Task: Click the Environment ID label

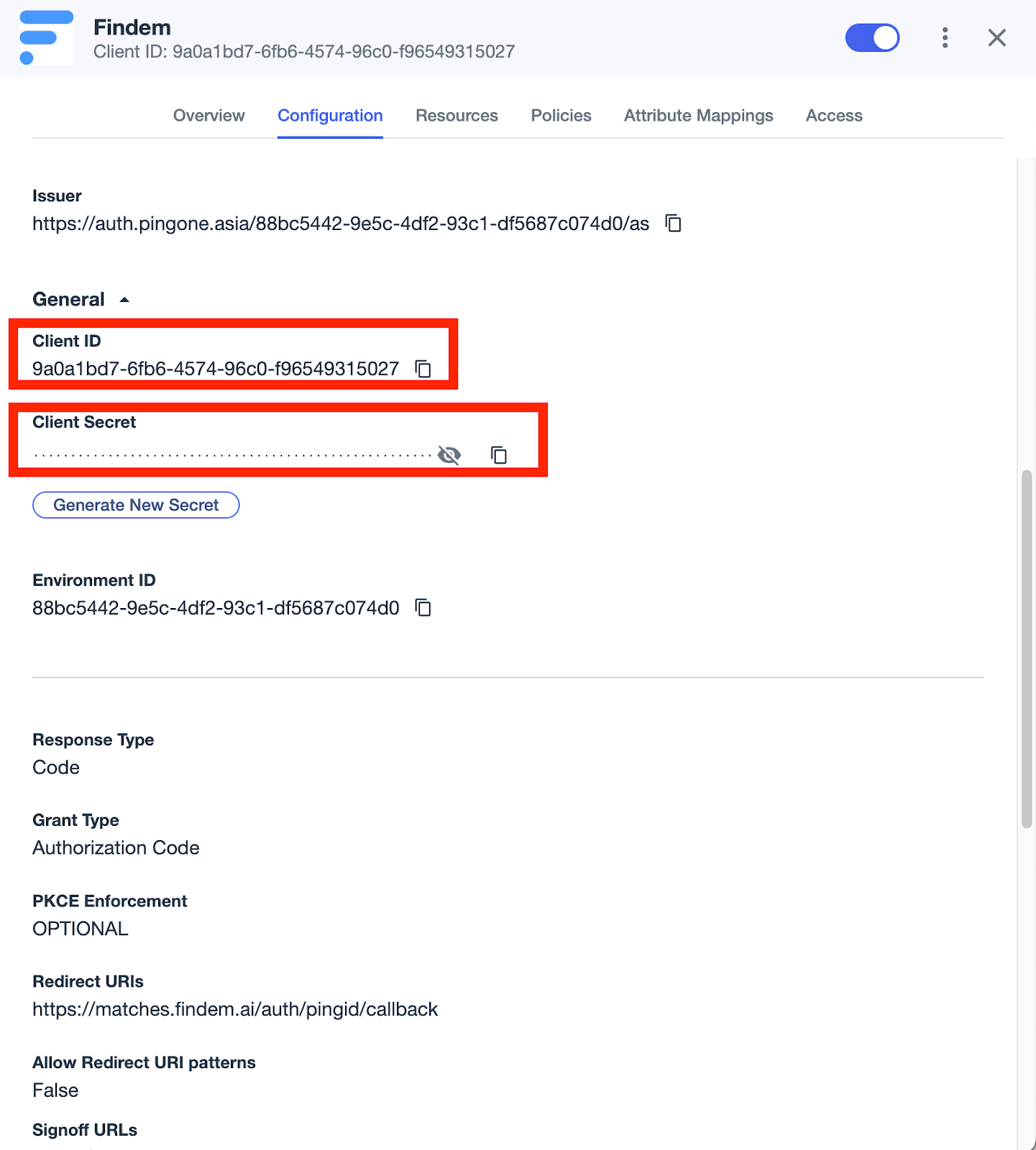Action: coord(94,580)
